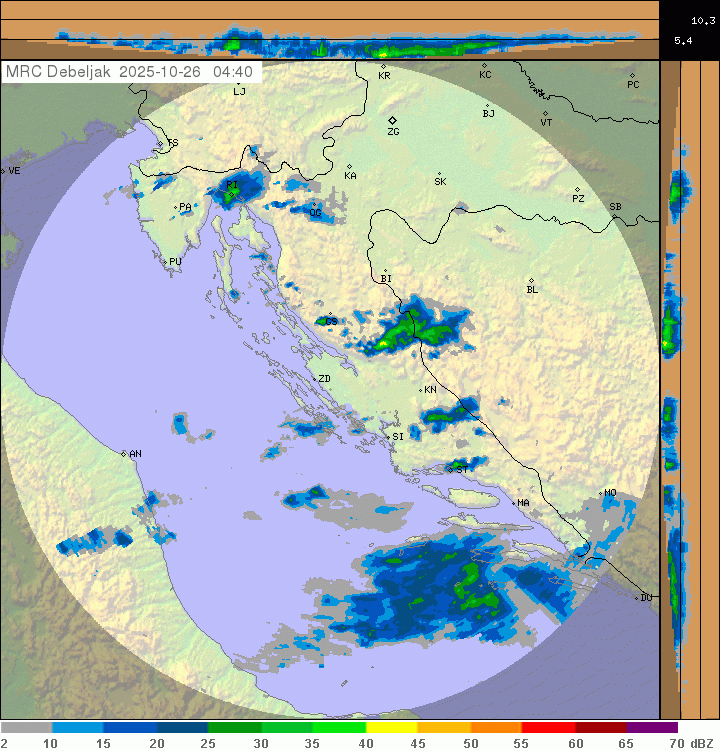Click the PC marker in the top right
This screenshot has width=720, height=751.
632,75
